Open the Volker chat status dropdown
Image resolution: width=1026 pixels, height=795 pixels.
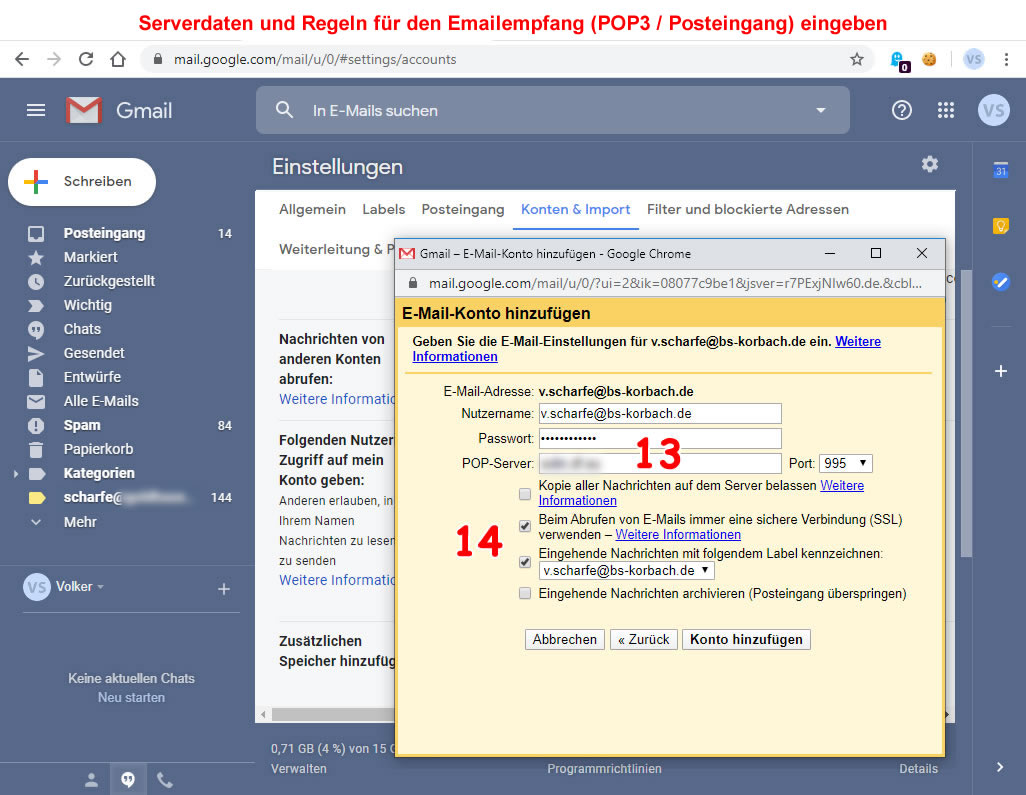[x=101, y=587]
